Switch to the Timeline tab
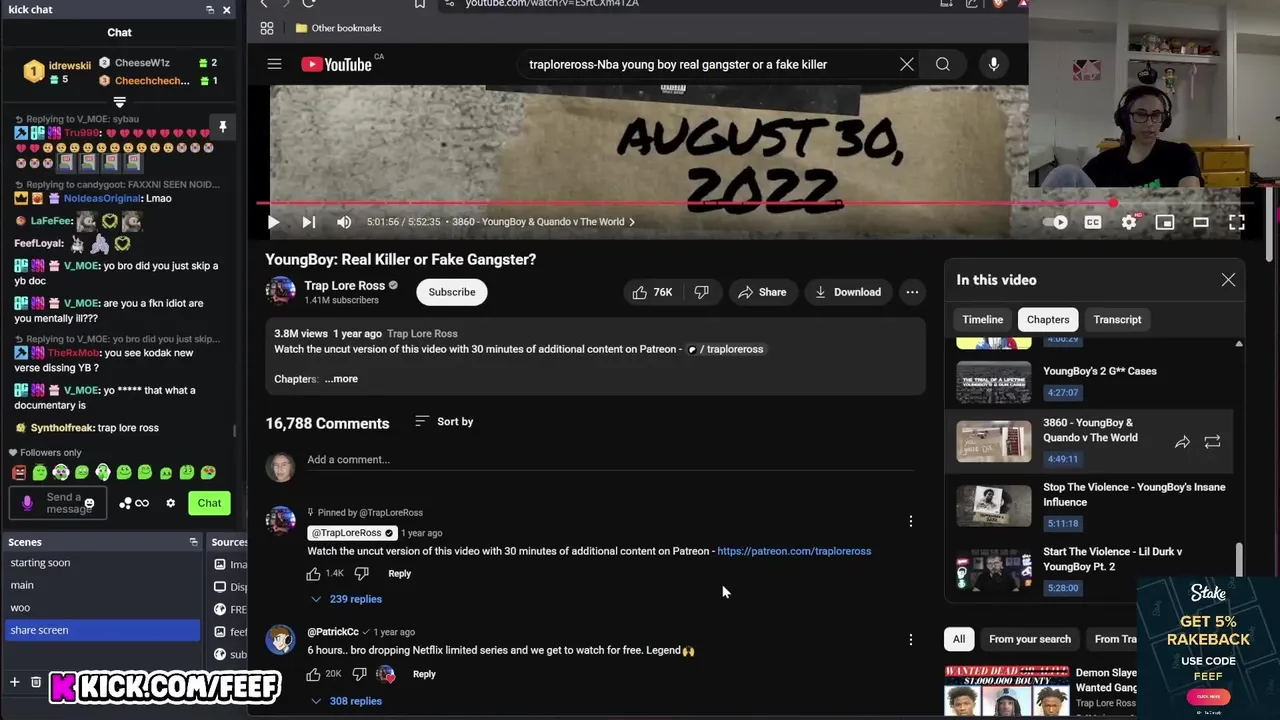Screen dimensions: 1280x720 [982, 320]
